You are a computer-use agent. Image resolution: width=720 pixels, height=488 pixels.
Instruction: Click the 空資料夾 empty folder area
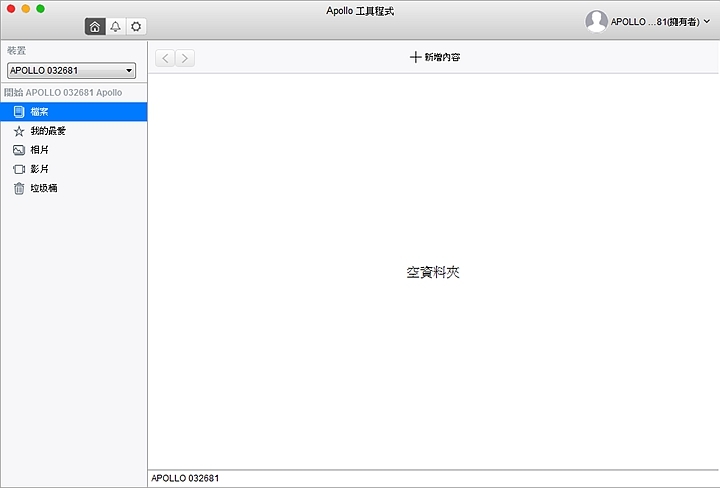pyautogui.click(x=433, y=272)
